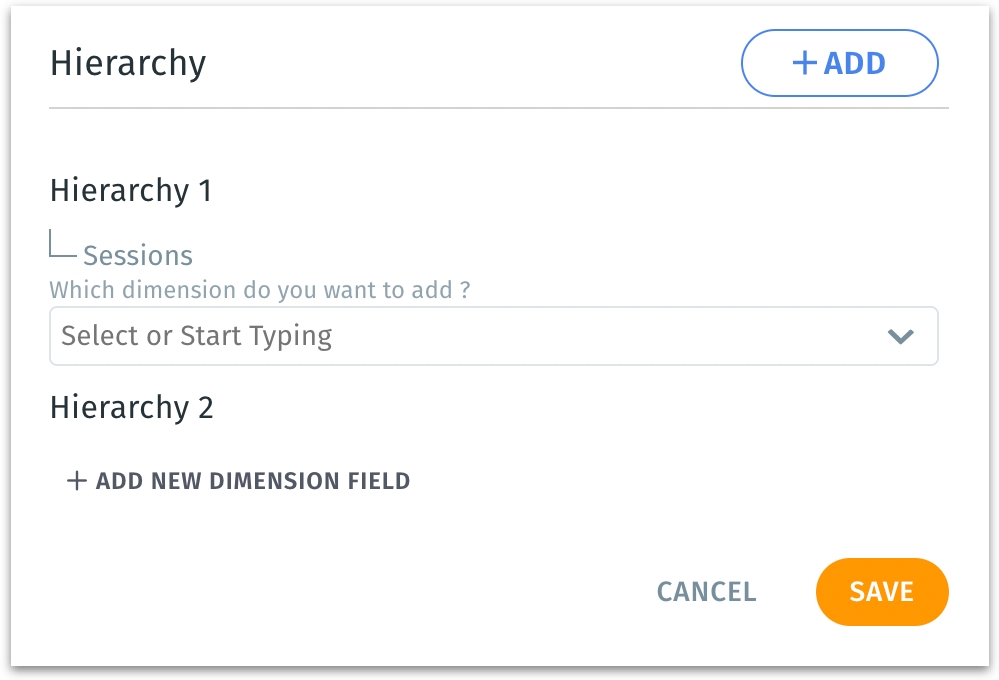Click the Hierarchy dialog title
999x680 pixels.
pos(128,63)
